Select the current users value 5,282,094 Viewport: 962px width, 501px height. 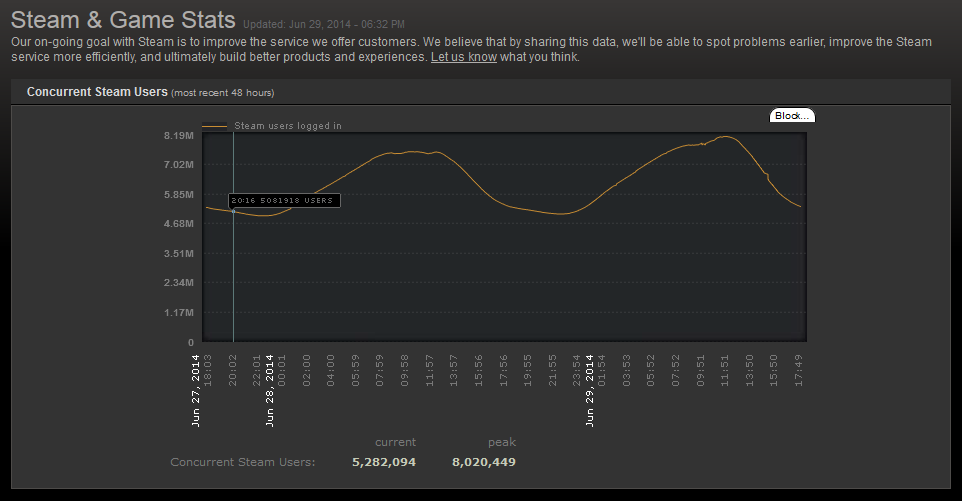[x=384, y=462]
